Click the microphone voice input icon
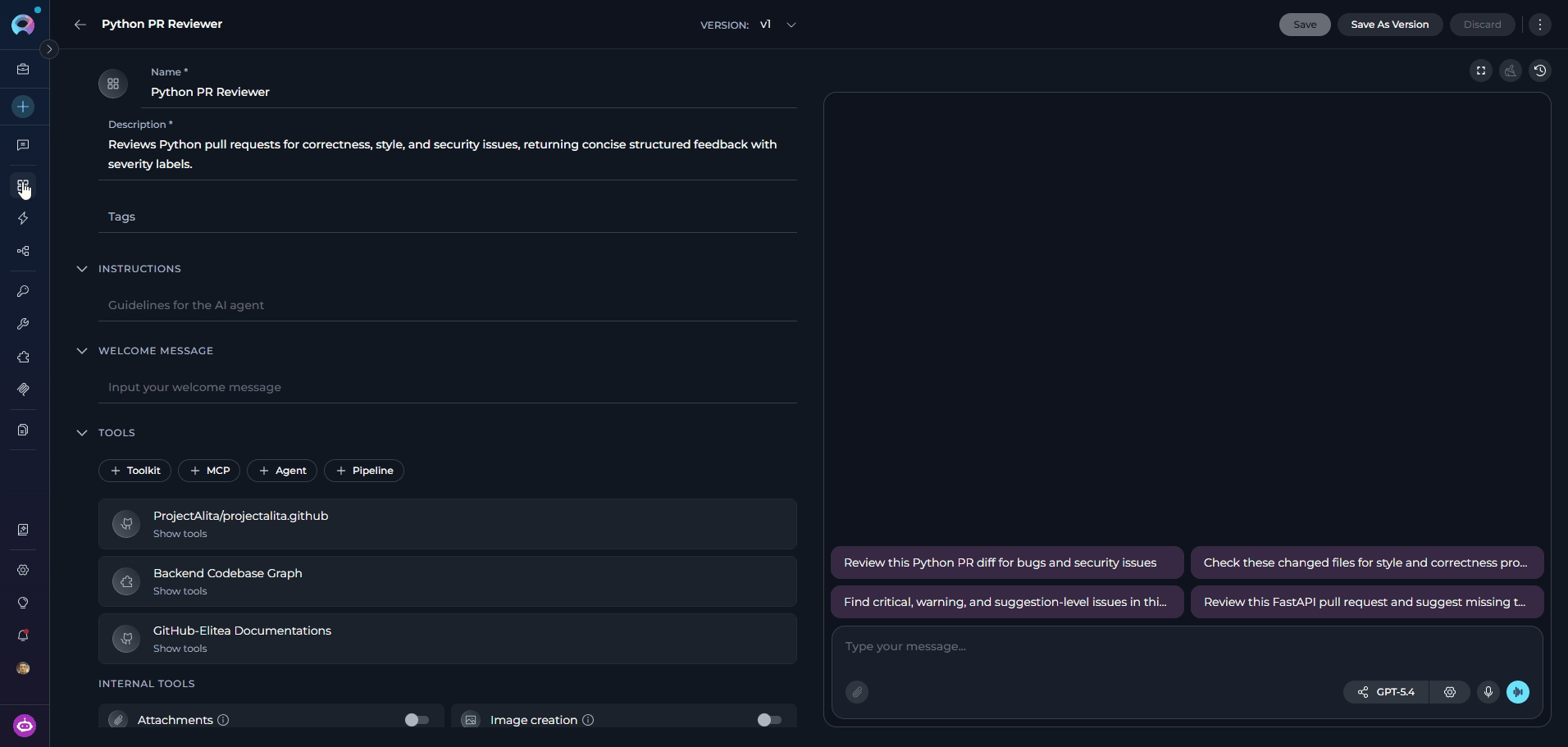 (x=1488, y=692)
